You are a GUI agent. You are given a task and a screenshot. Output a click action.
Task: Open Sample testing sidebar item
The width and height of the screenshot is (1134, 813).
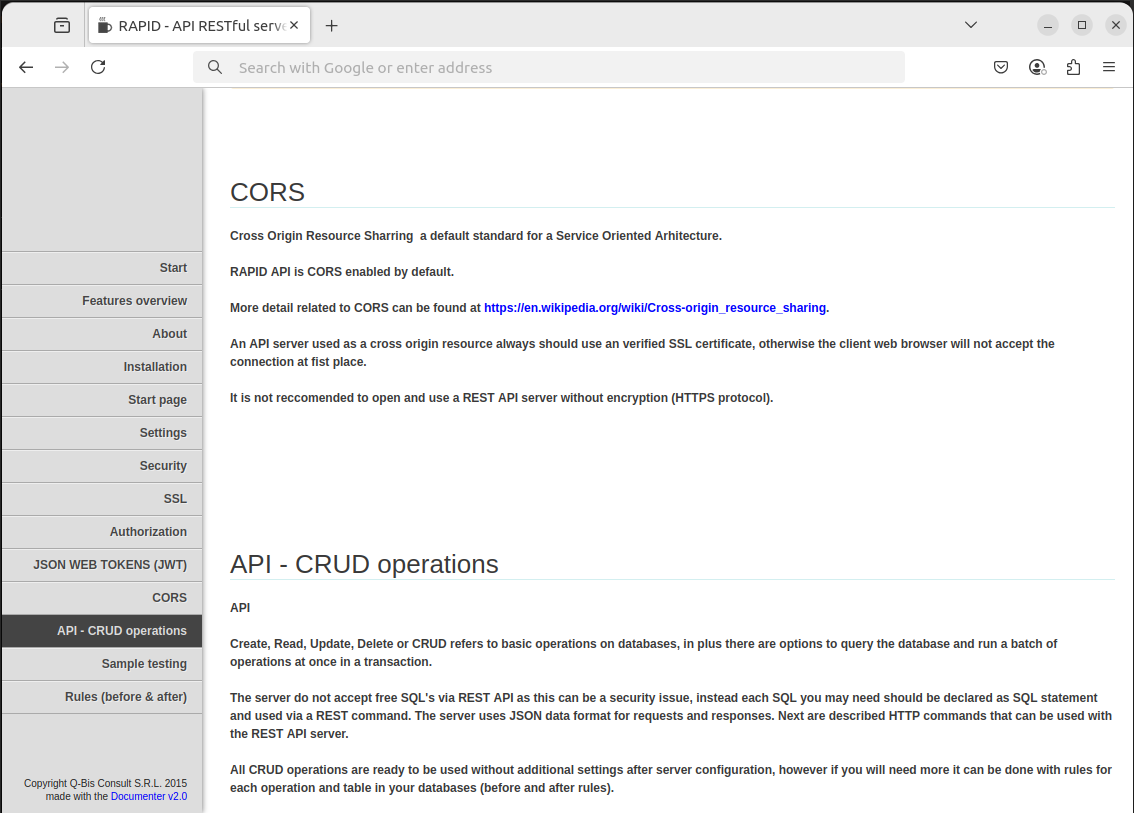point(102,664)
